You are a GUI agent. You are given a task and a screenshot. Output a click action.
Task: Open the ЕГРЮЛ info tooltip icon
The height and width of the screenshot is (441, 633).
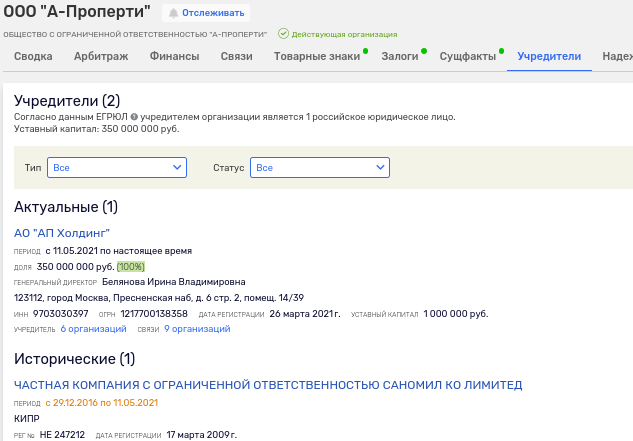point(134,117)
